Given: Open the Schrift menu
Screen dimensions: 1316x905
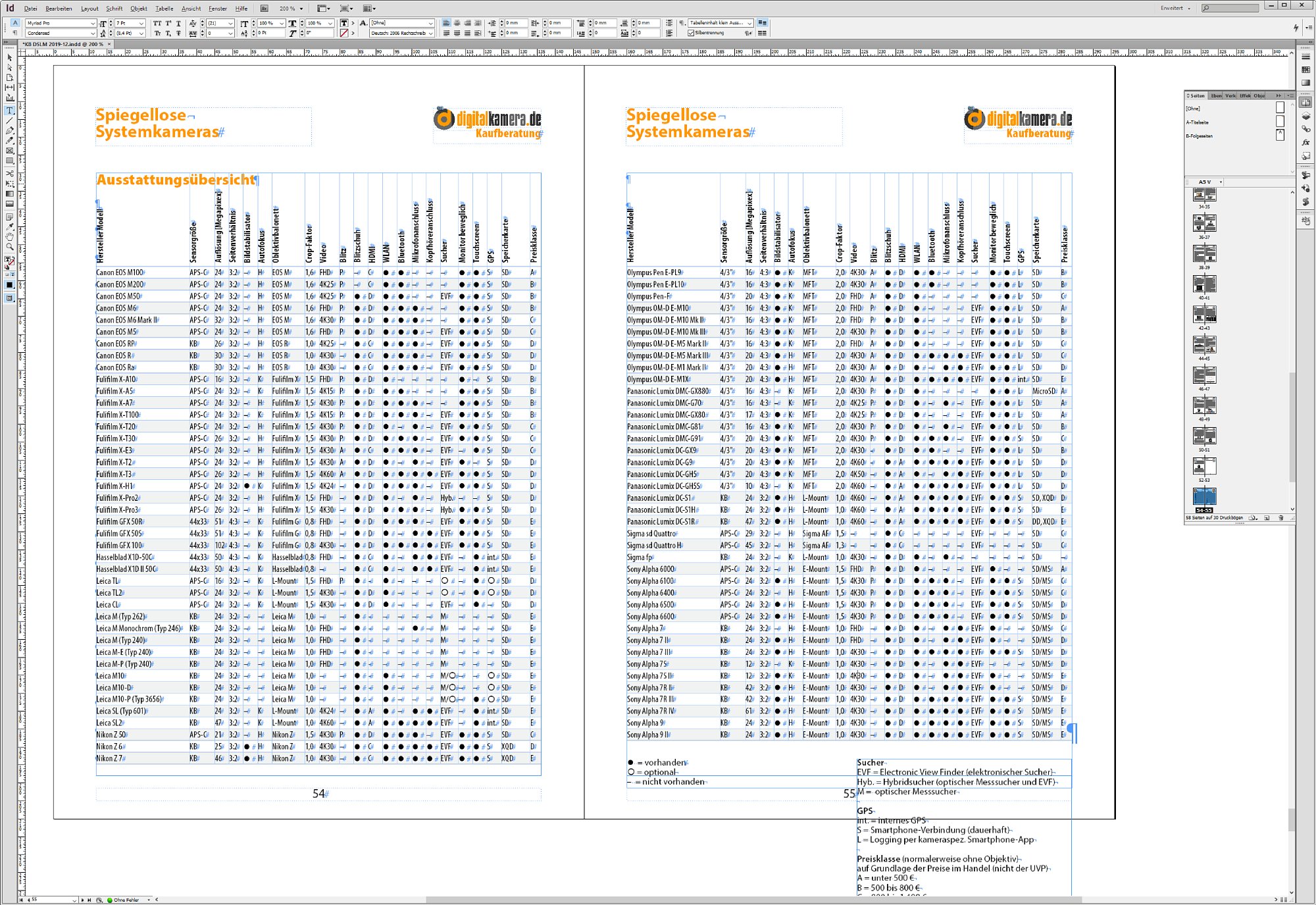Looking at the screenshot, I should pyautogui.click(x=114, y=9).
